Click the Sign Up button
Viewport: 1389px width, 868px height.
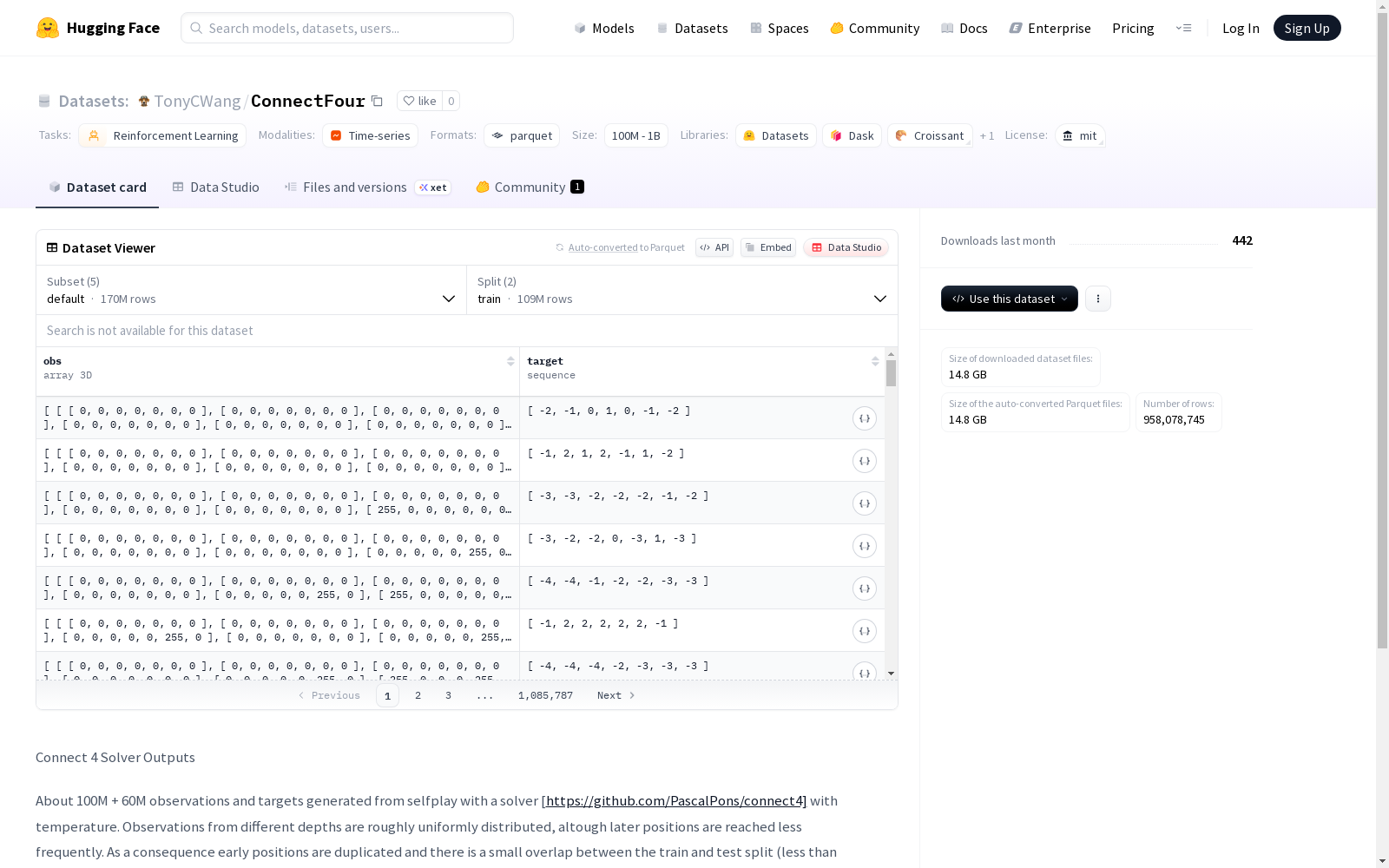pos(1307,28)
